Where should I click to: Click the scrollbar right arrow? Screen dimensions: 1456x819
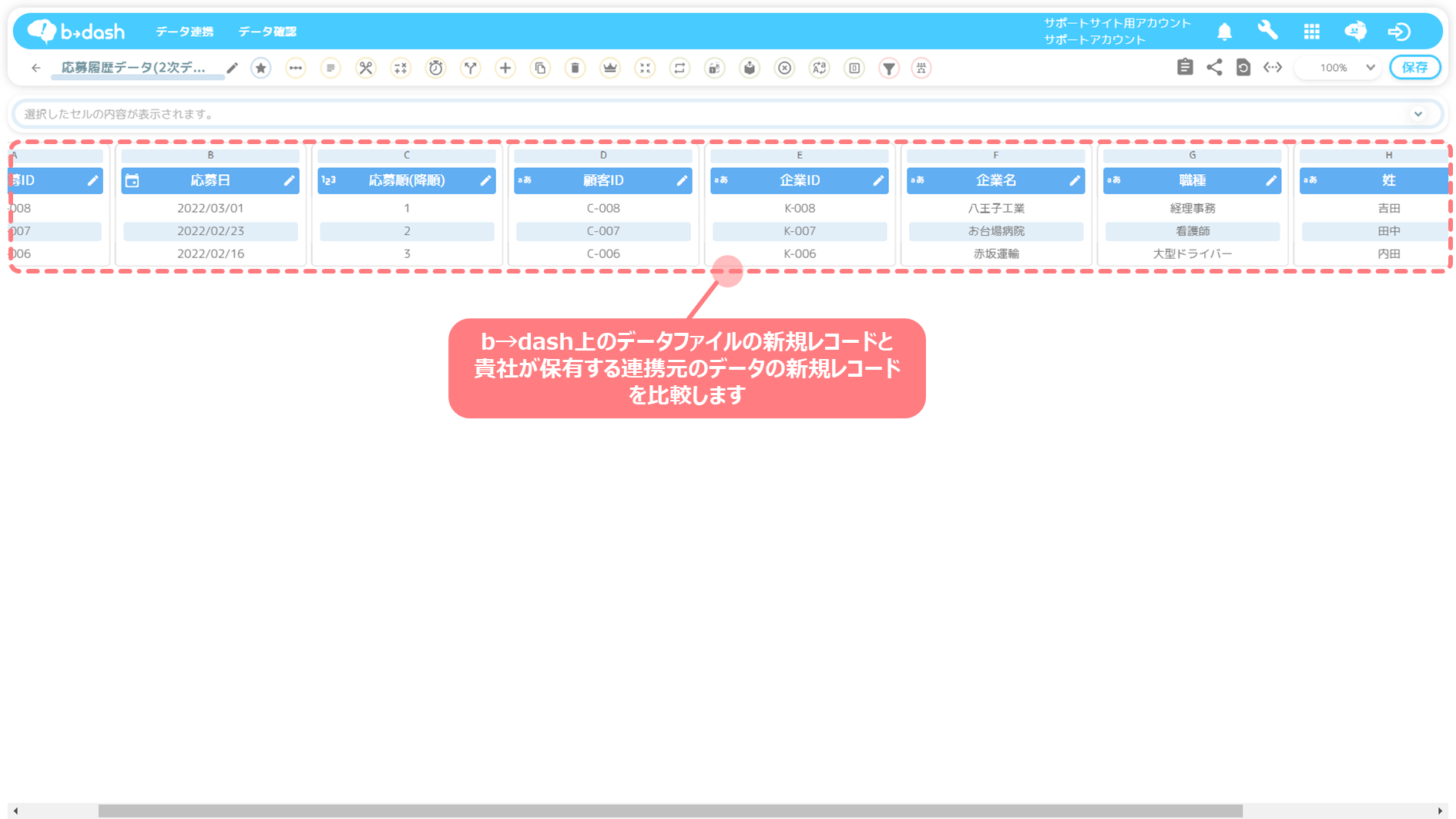point(1440,811)
